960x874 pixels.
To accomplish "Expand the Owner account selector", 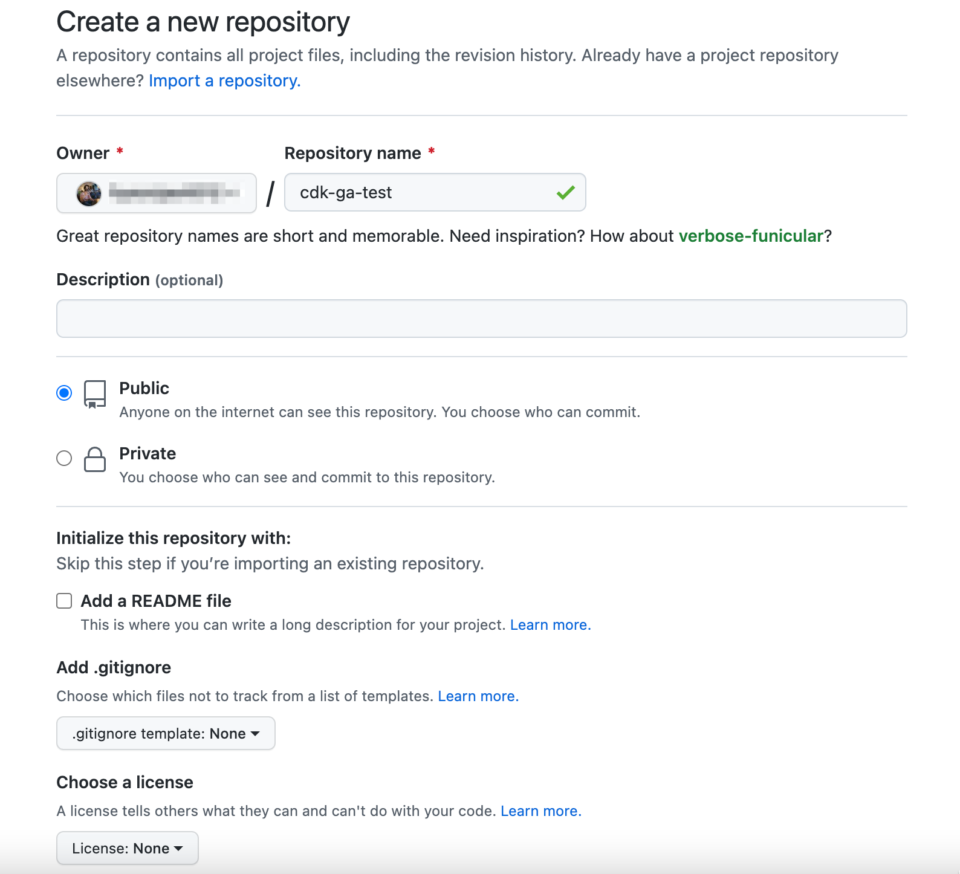I will 156,192.
